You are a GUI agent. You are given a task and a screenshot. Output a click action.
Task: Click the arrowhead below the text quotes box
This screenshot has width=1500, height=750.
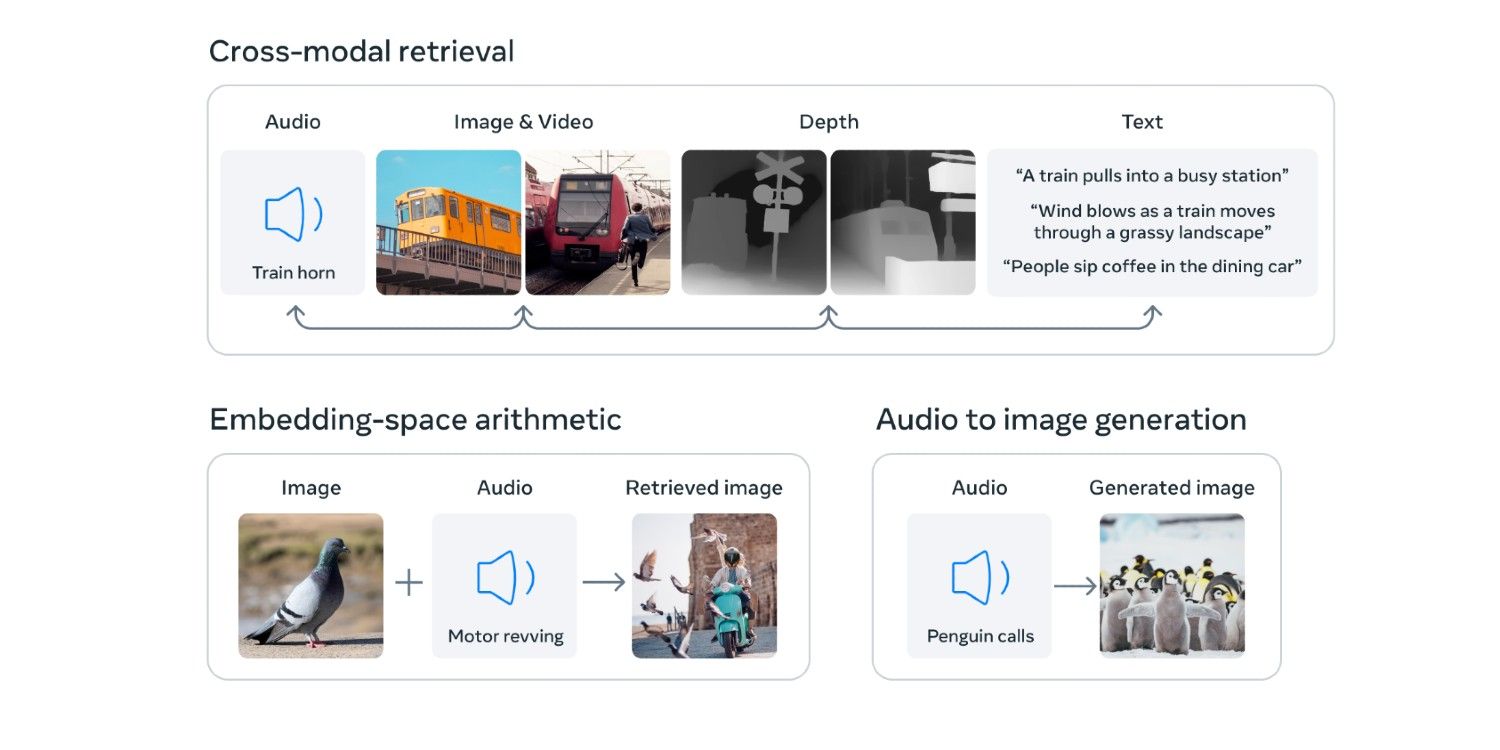[1152, 312]
